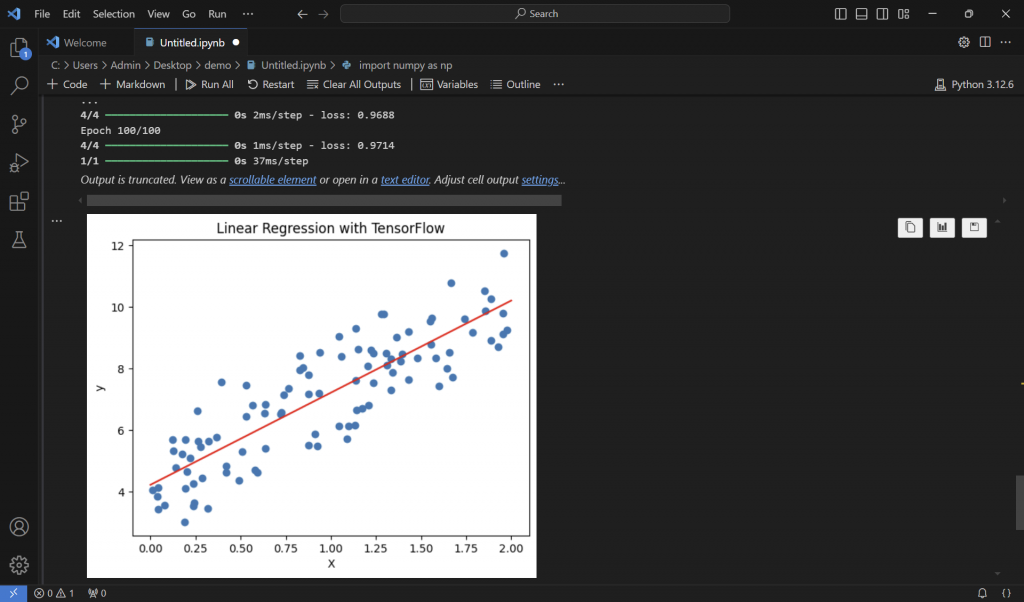
Task: Copy the plot output to clipboard
Action: tap(910, 227)
